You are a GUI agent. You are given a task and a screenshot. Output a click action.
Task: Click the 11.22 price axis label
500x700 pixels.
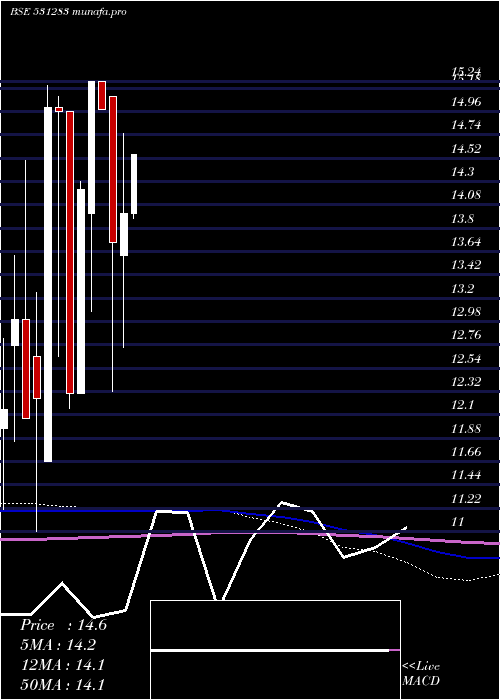click(466, 499)
